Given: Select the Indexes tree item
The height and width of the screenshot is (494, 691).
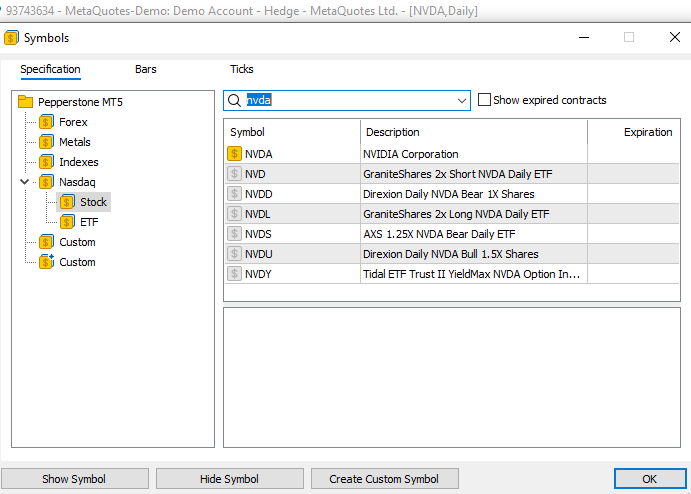Looking at the screenshot, I should click(79, 162).
